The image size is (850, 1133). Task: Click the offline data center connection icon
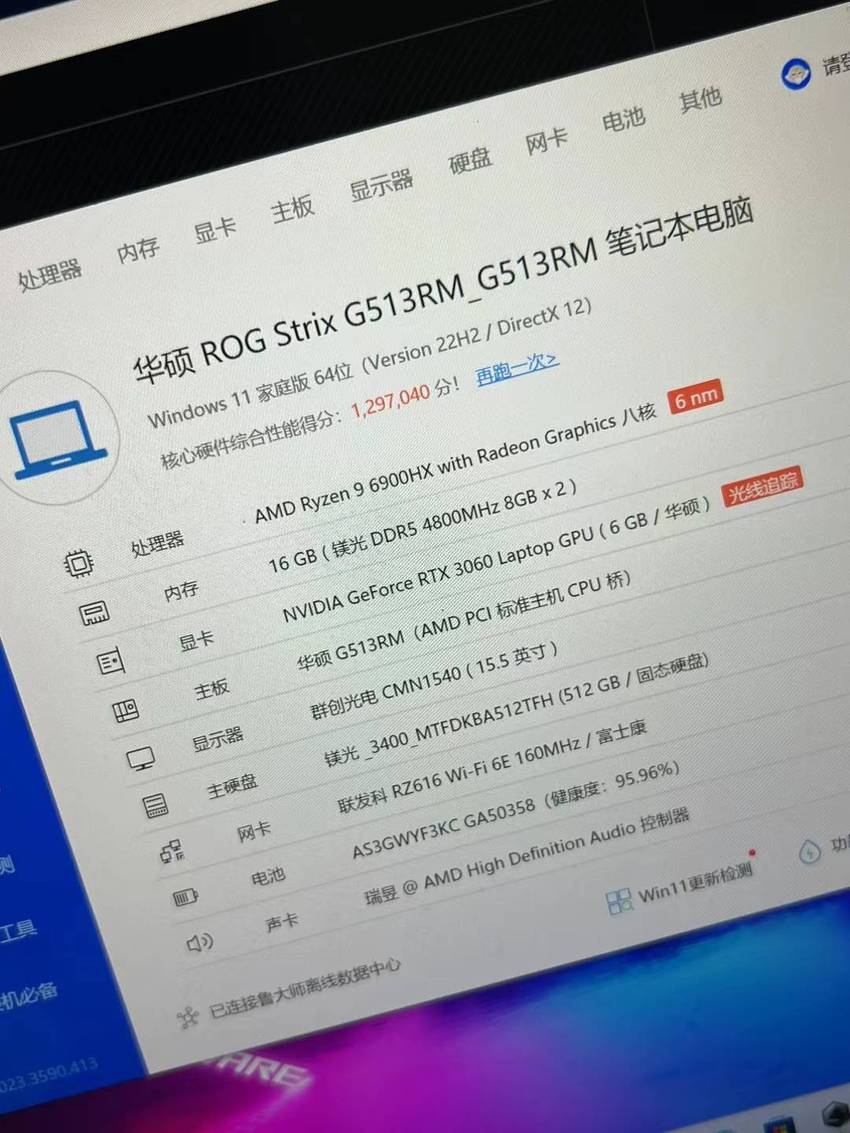click(188, 1017)
